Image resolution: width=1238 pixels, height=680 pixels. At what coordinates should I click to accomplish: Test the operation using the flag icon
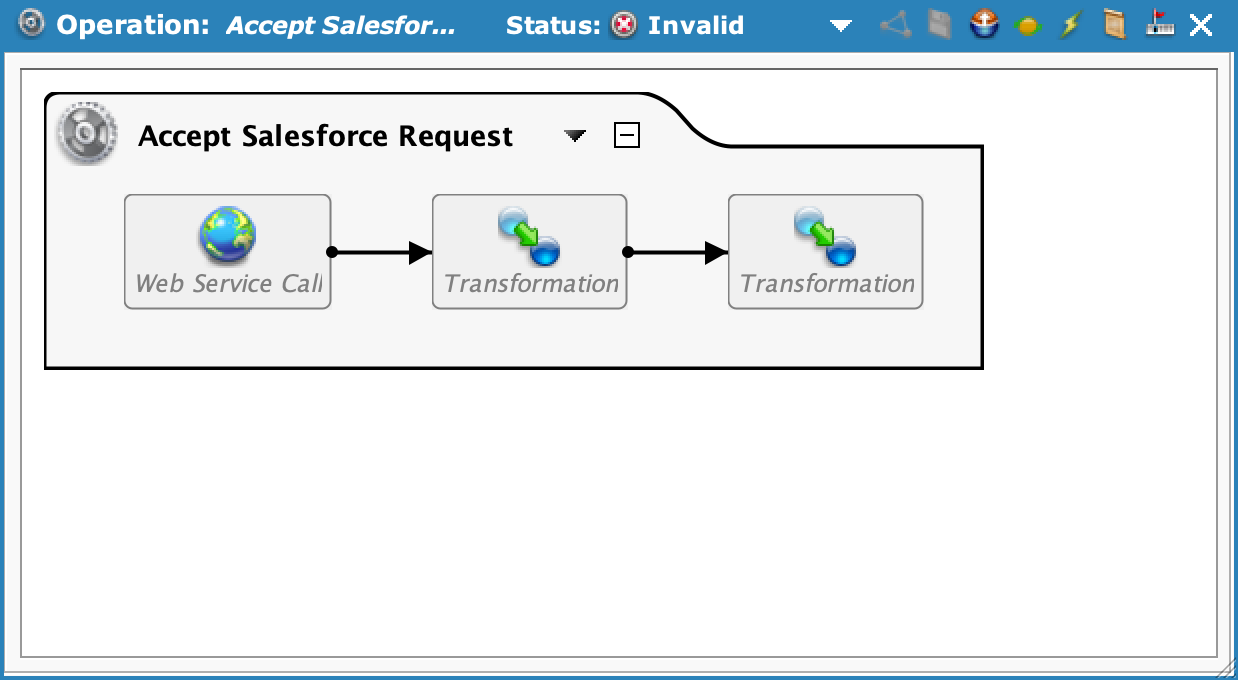1157,25
